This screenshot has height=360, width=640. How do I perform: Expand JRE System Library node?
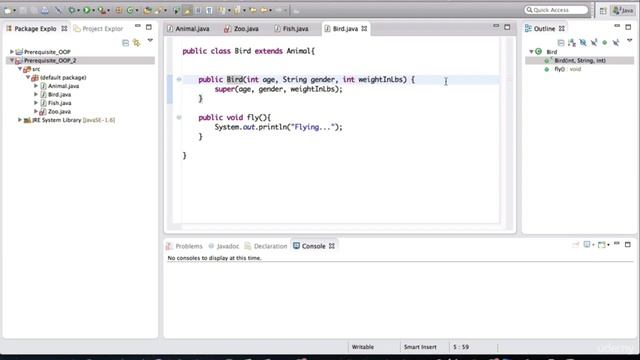(20, 120)
